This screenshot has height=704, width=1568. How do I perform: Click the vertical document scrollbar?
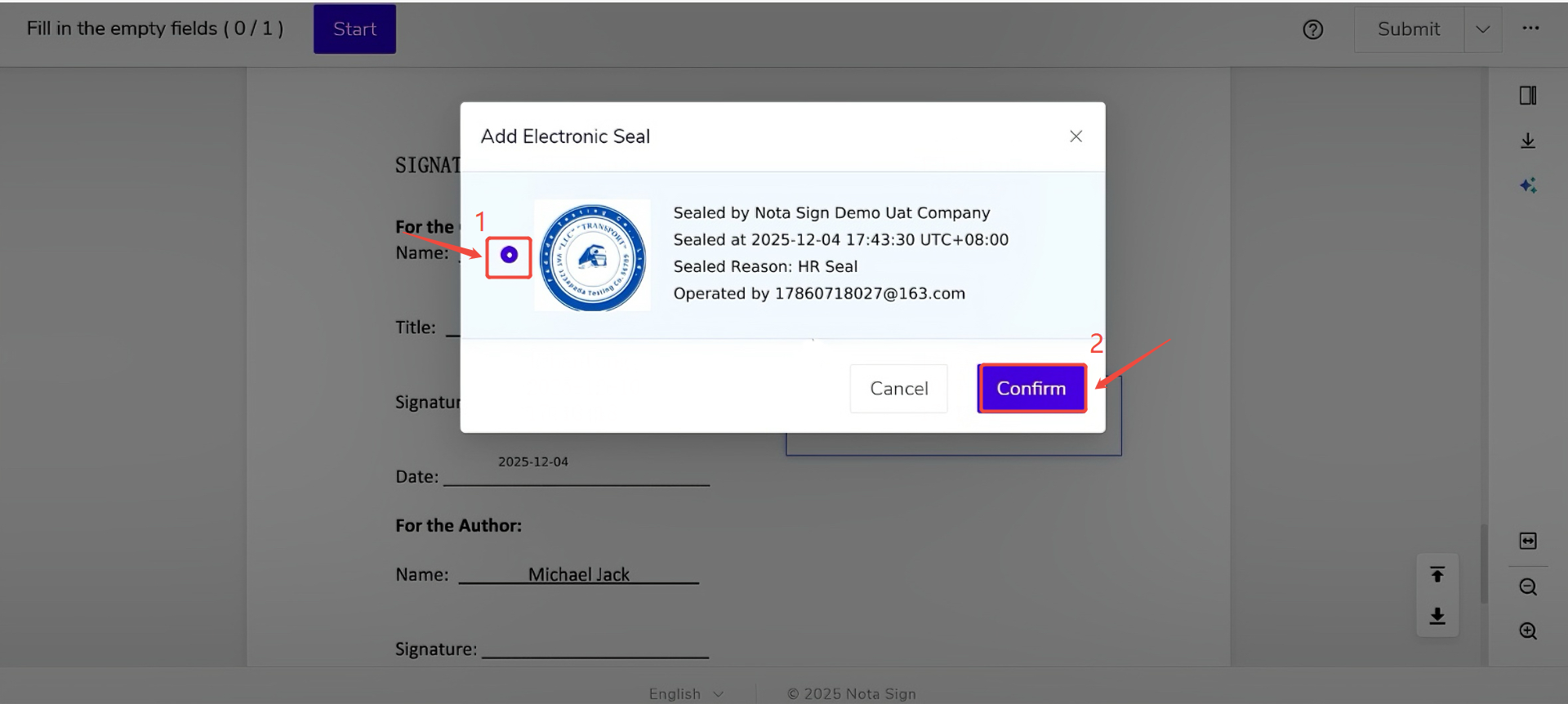pyautogui.click(x=1483, y=564)
